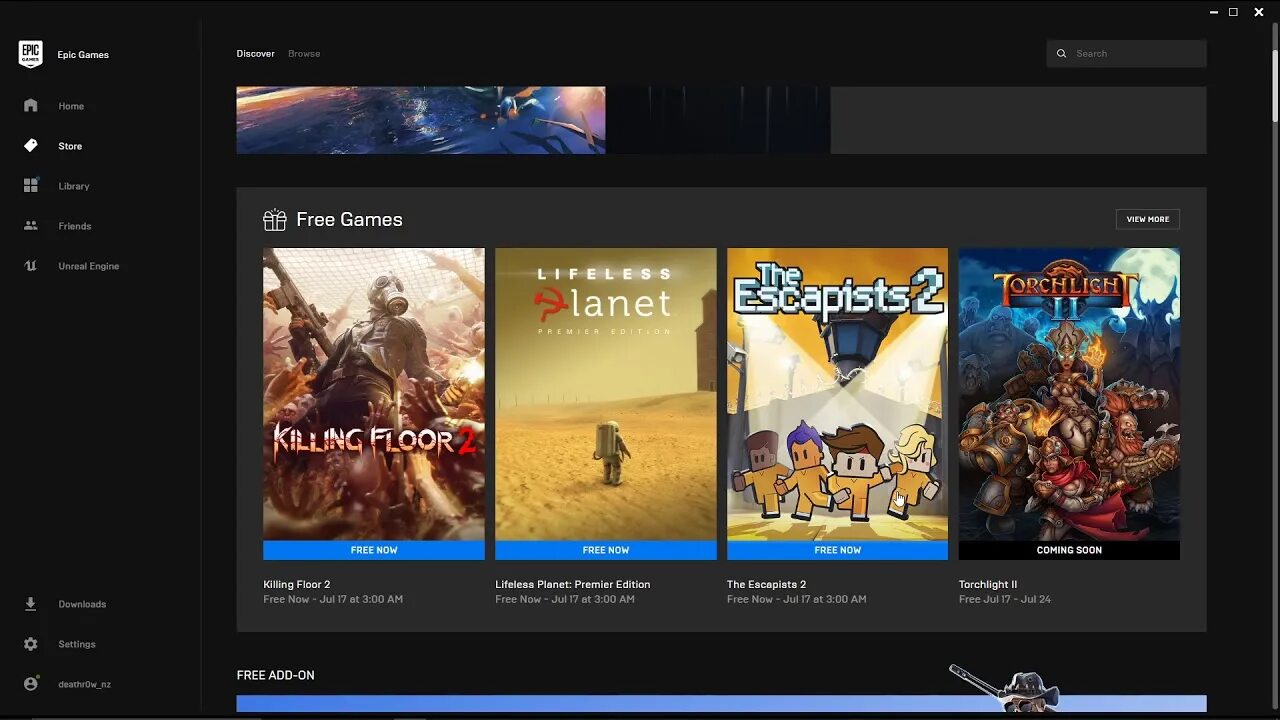Switch to the Browse tab
The height and width of the screenshot is (720, 1280).
(304, 54)
